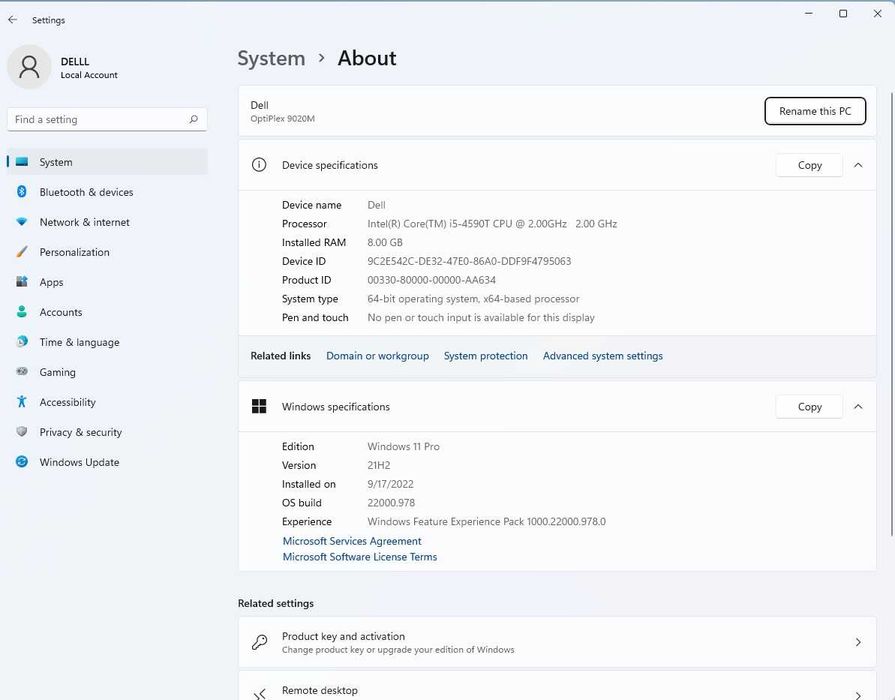Click the Rename this PC button
This screenshot has width=895, height=700.
click(815, 111)
